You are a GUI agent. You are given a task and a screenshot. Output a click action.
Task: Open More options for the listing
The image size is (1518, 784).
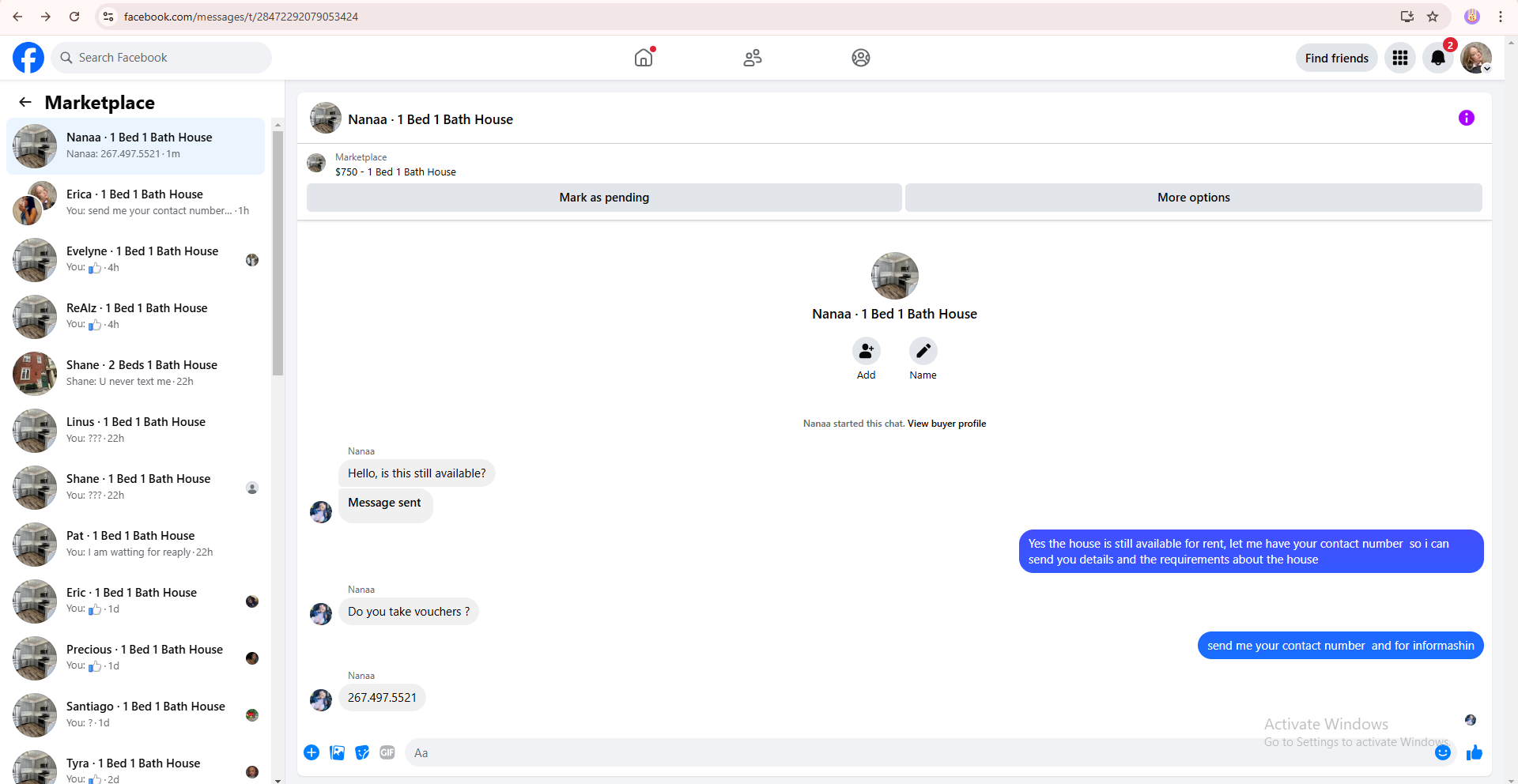[x=1194, y=198]
